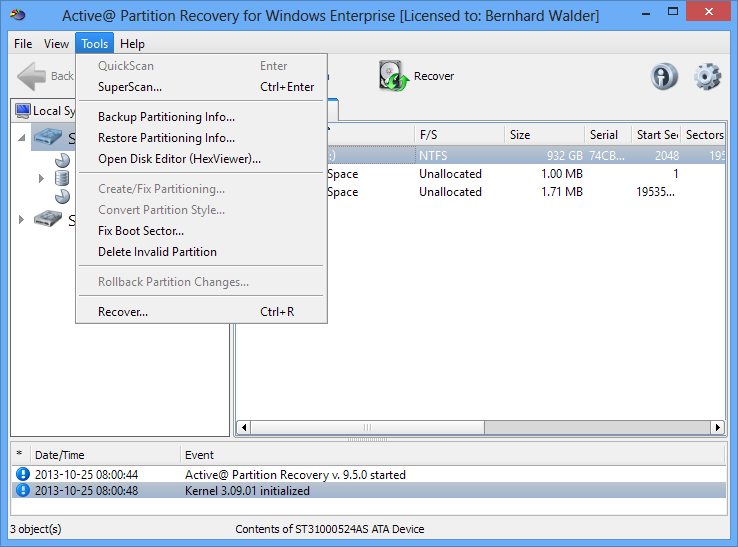Select the first hard disk icon in tree
This screenshot has height=547, width=738.
click(x=48, y=137)
